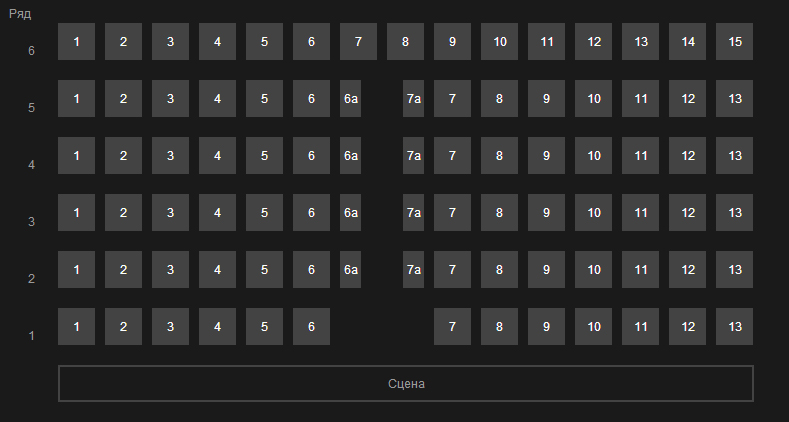Pick seat 6a in row 4
The height and width of the screenshot is (422, 789).
click(x=350, y=156)
